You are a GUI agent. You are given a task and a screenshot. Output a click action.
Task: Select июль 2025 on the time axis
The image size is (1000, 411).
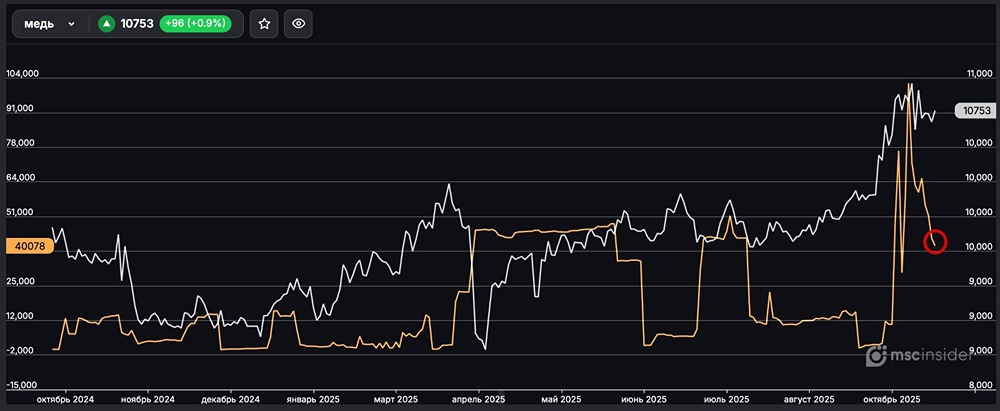point(728,397)
